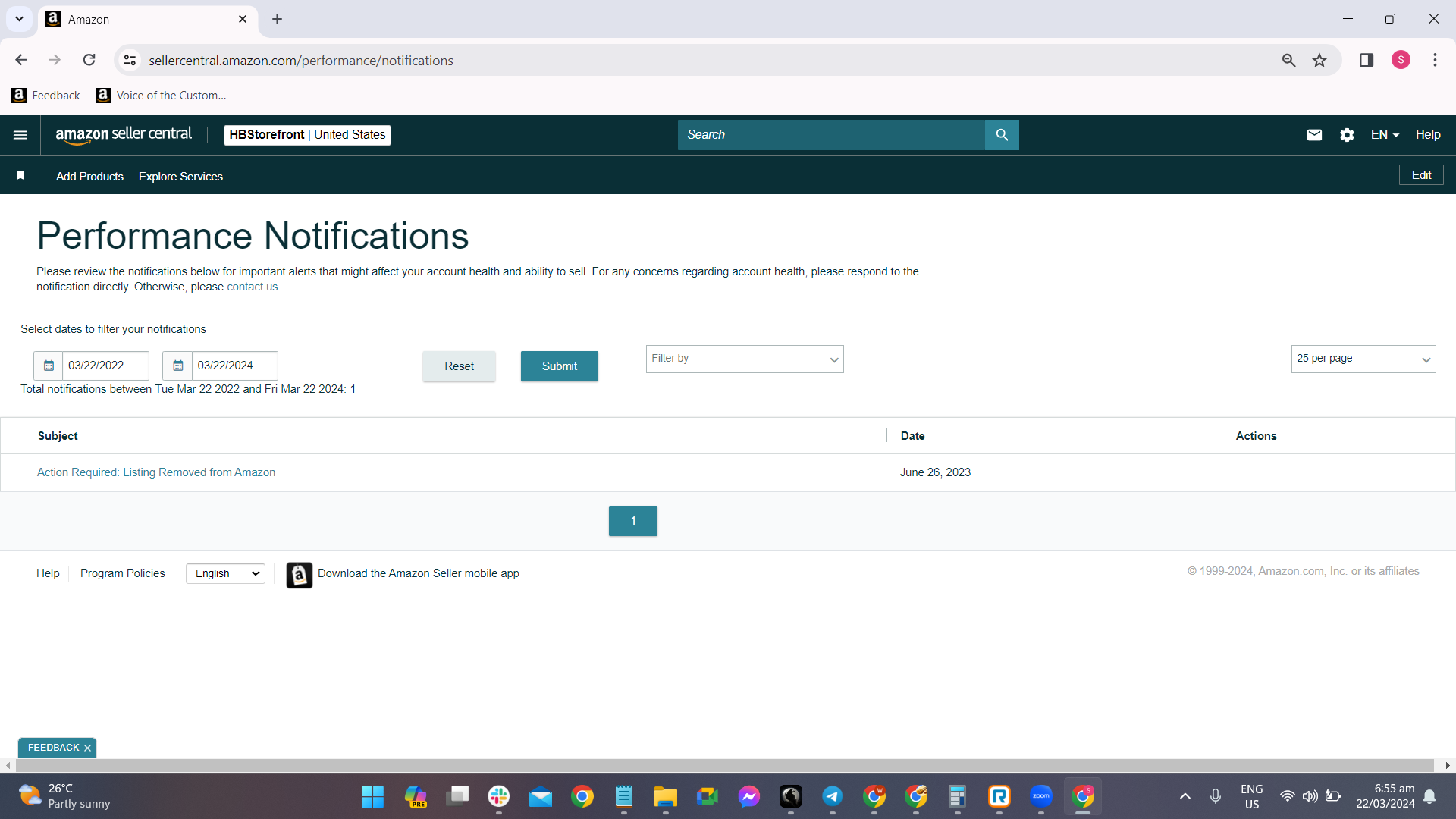View site information icon in address bar

click(130, 60)
